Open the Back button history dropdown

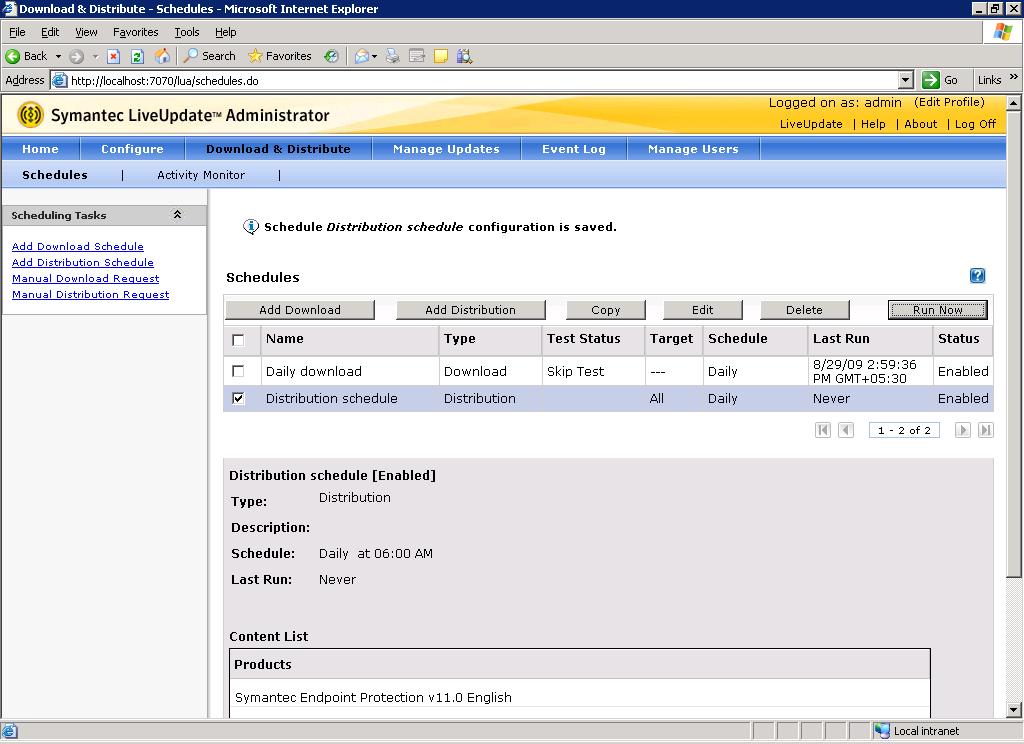click(x=58, y=56)
